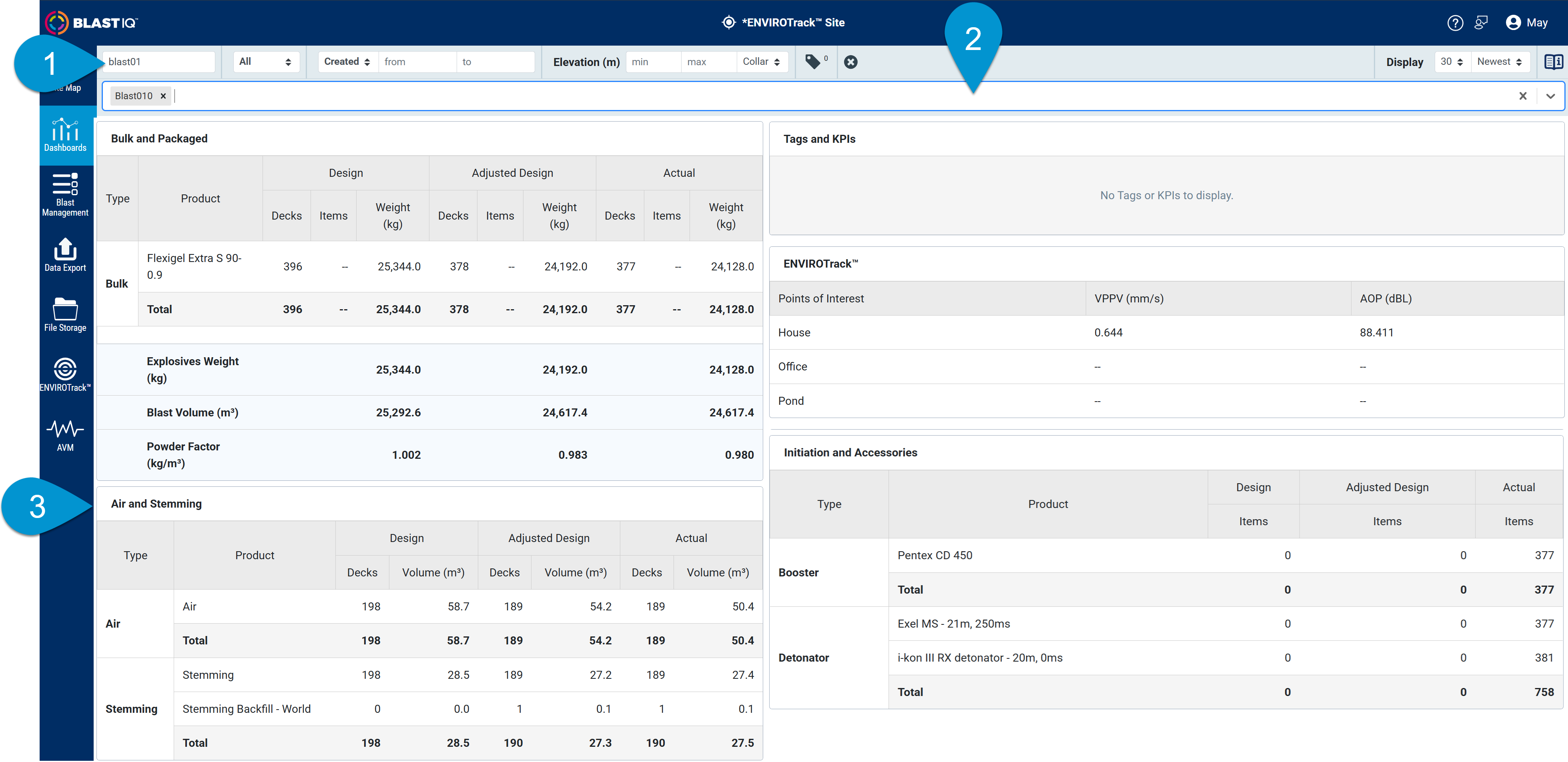1568x762 pixels.
Task: Click the to date field
Action: coord(495,62)
